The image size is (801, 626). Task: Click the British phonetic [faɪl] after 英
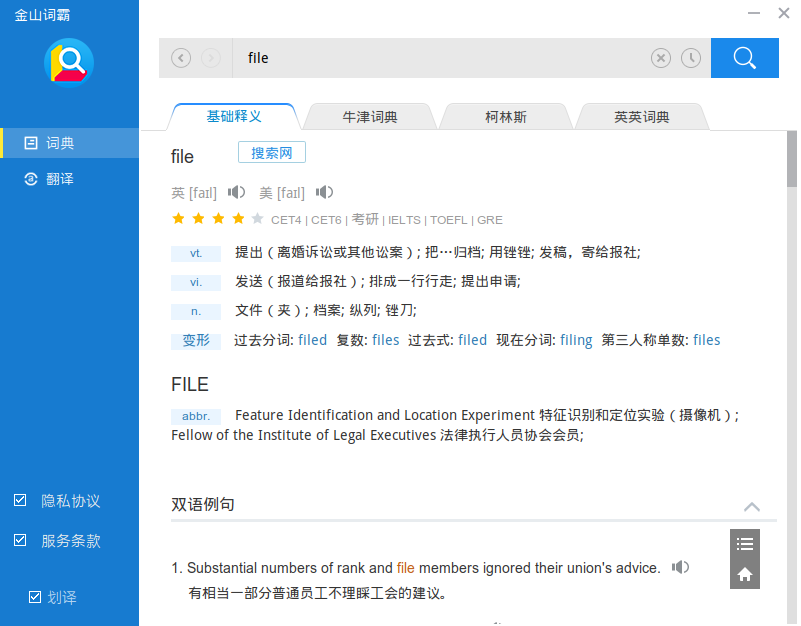pos(203,193)
